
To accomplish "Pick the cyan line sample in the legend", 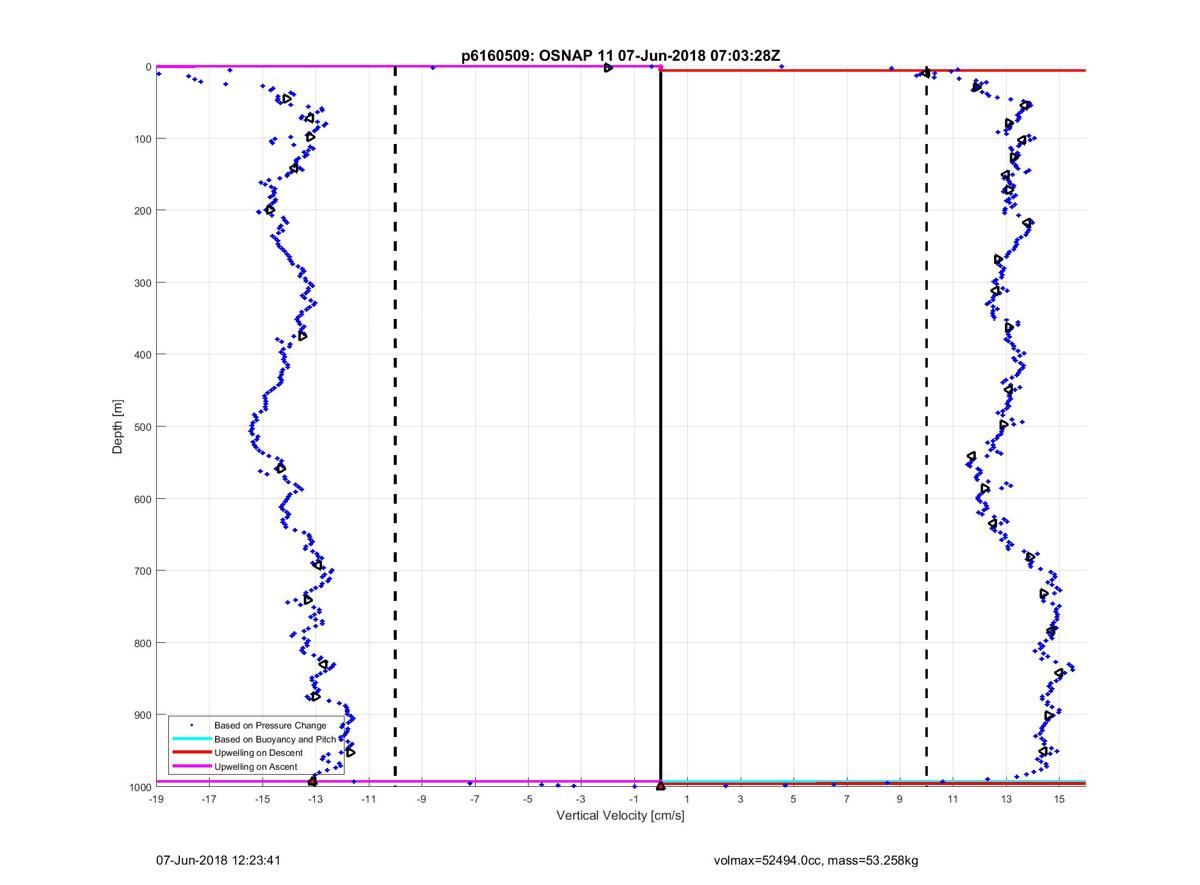I will (x=191, y=738).
